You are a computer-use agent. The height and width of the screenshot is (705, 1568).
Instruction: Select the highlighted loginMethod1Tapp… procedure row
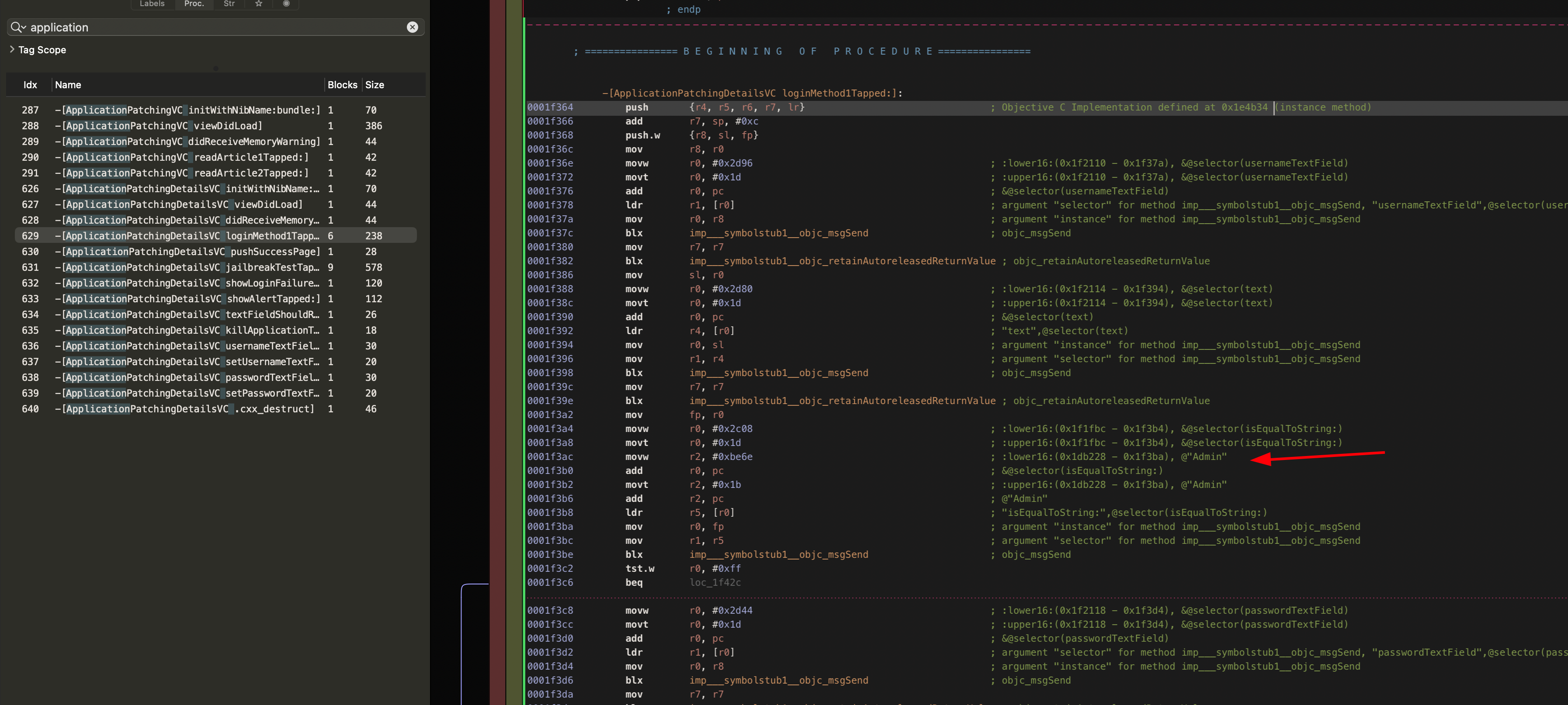[215, 236]
